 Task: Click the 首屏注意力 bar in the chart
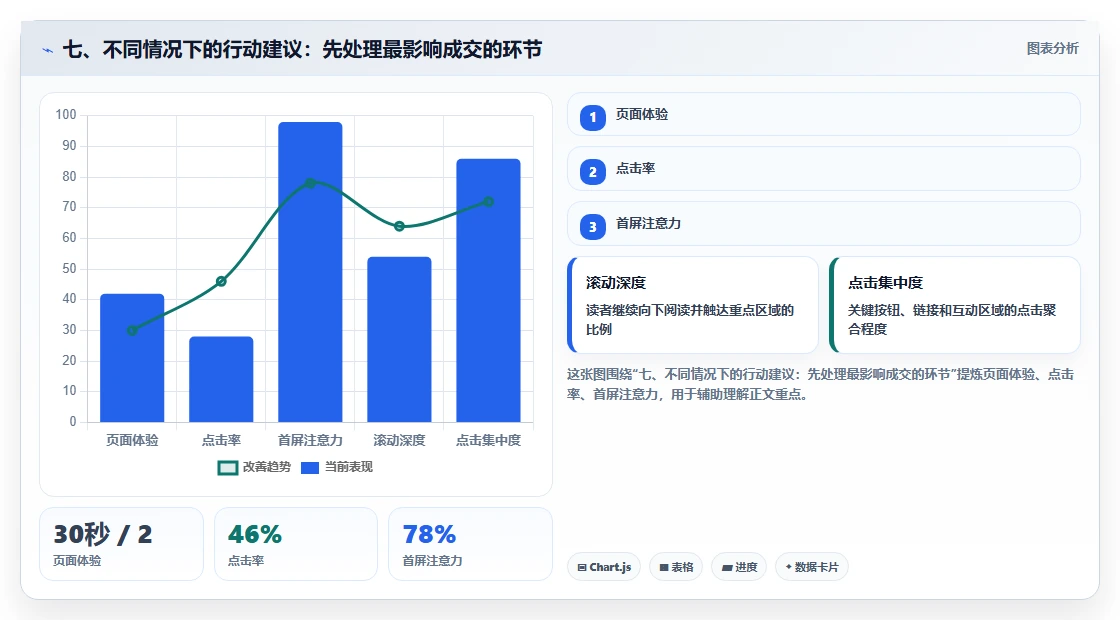click(310, 272)
